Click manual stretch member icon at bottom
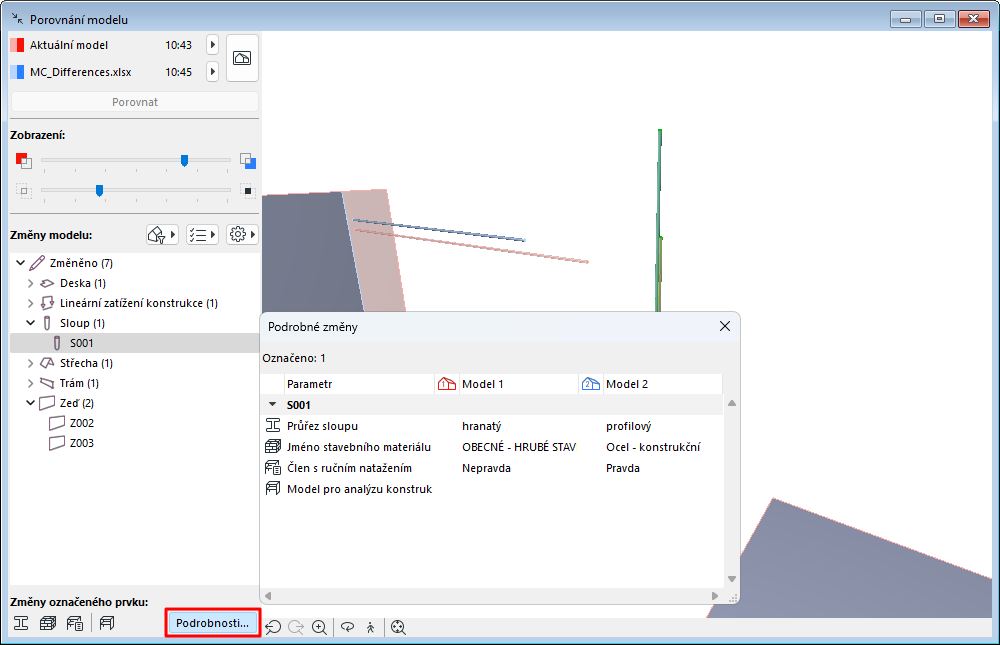Viewport: 1000px width, 645px height. tap(75, 623)
